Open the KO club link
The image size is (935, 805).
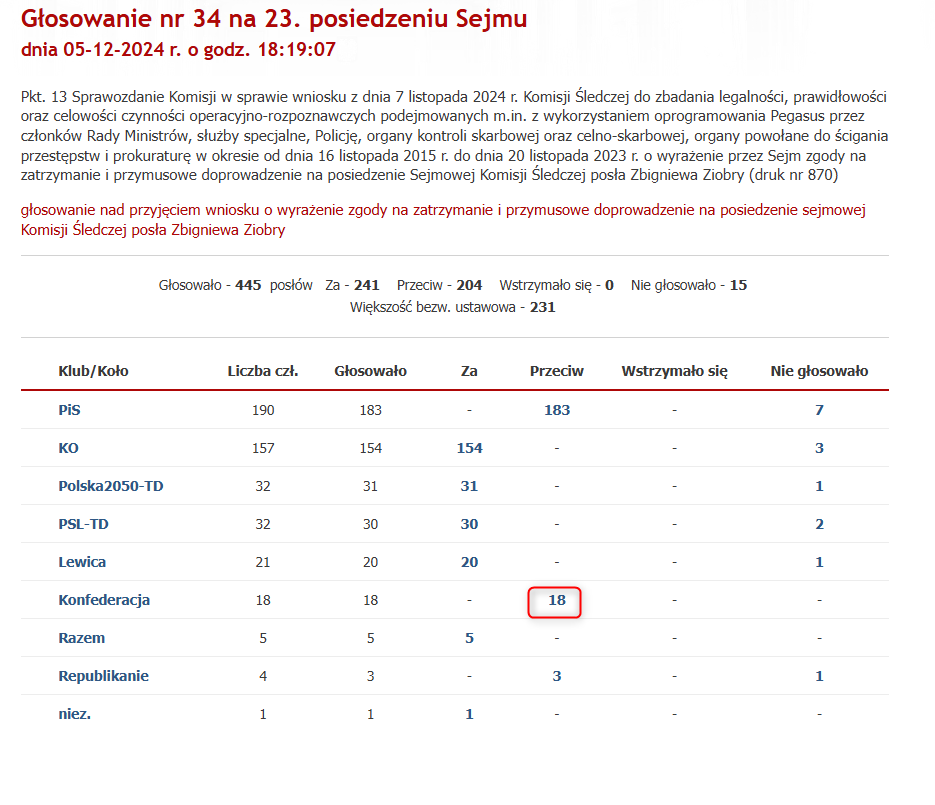(68, 448)
